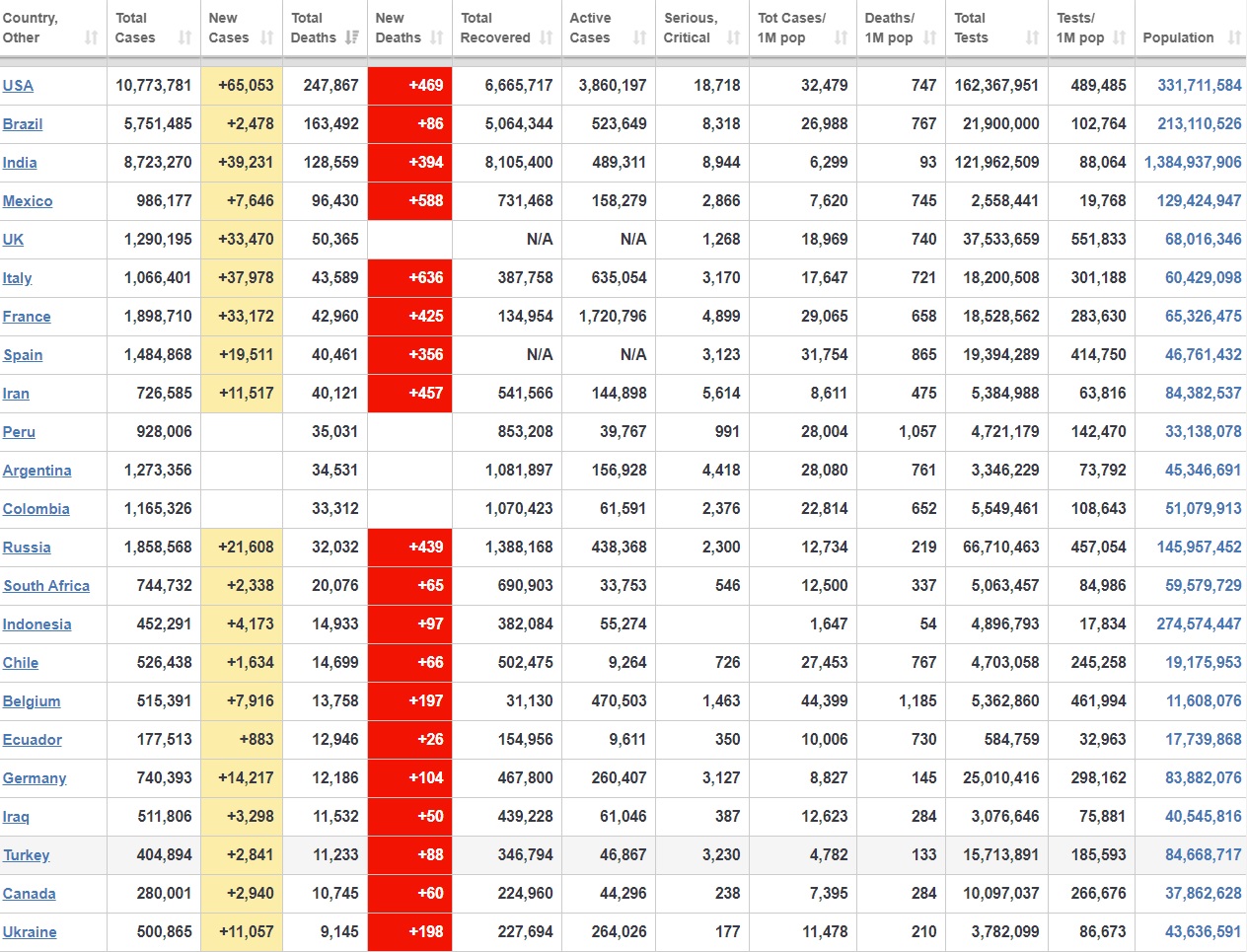Open the Russia country link
This screenshot has height=952, width=1247.
point(27,548)
